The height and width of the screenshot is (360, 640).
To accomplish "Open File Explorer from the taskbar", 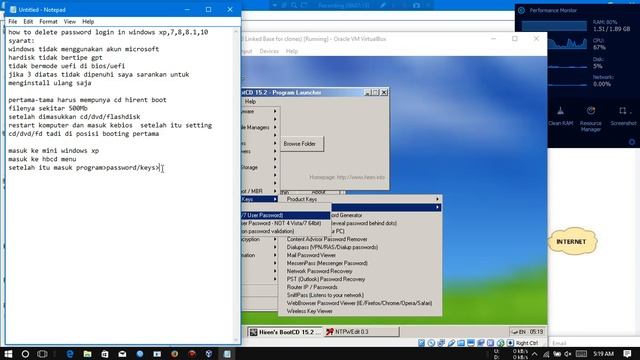I will pyautogui.click(x=87, y=354).
